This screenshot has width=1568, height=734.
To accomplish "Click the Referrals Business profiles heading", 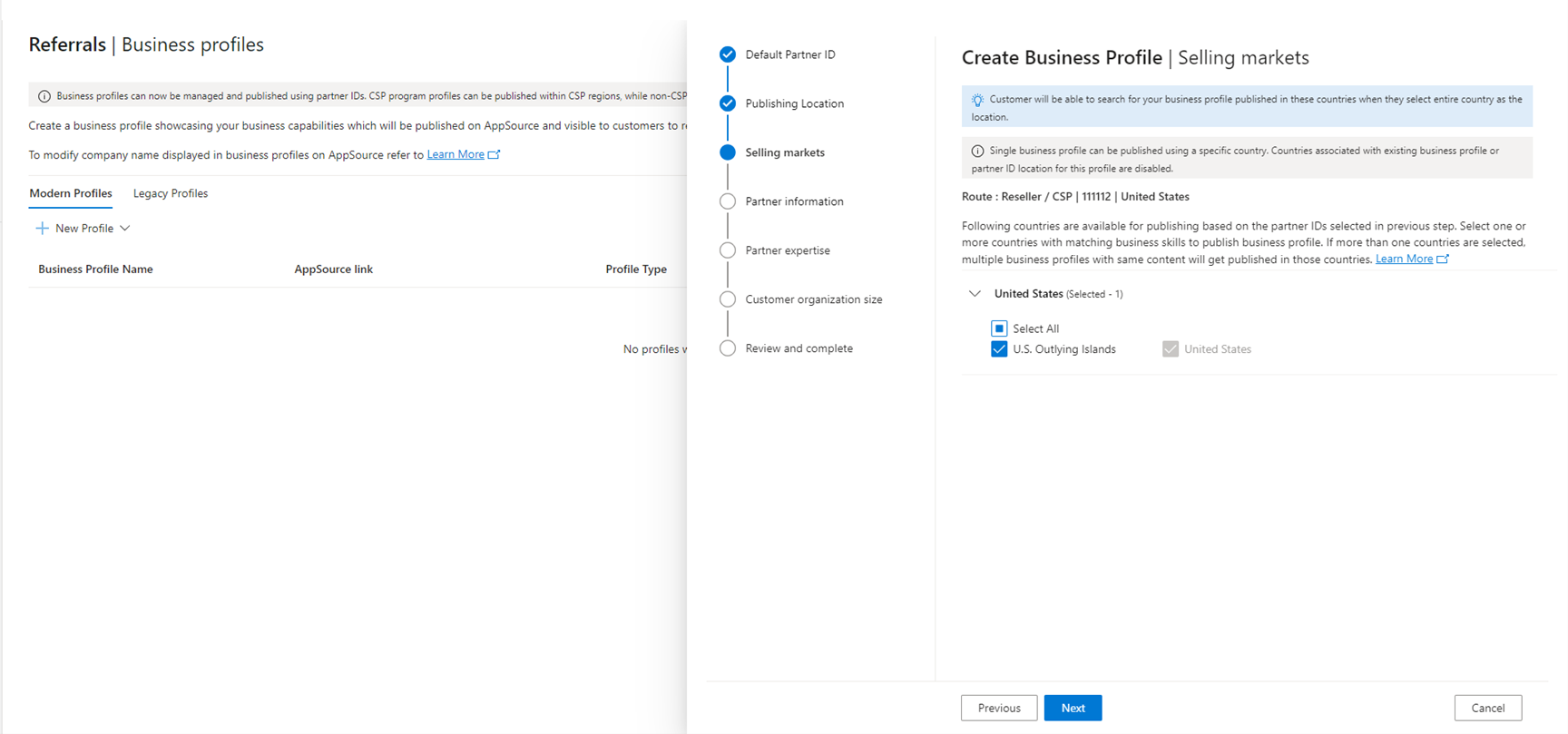I will click(x=146, y=44).
